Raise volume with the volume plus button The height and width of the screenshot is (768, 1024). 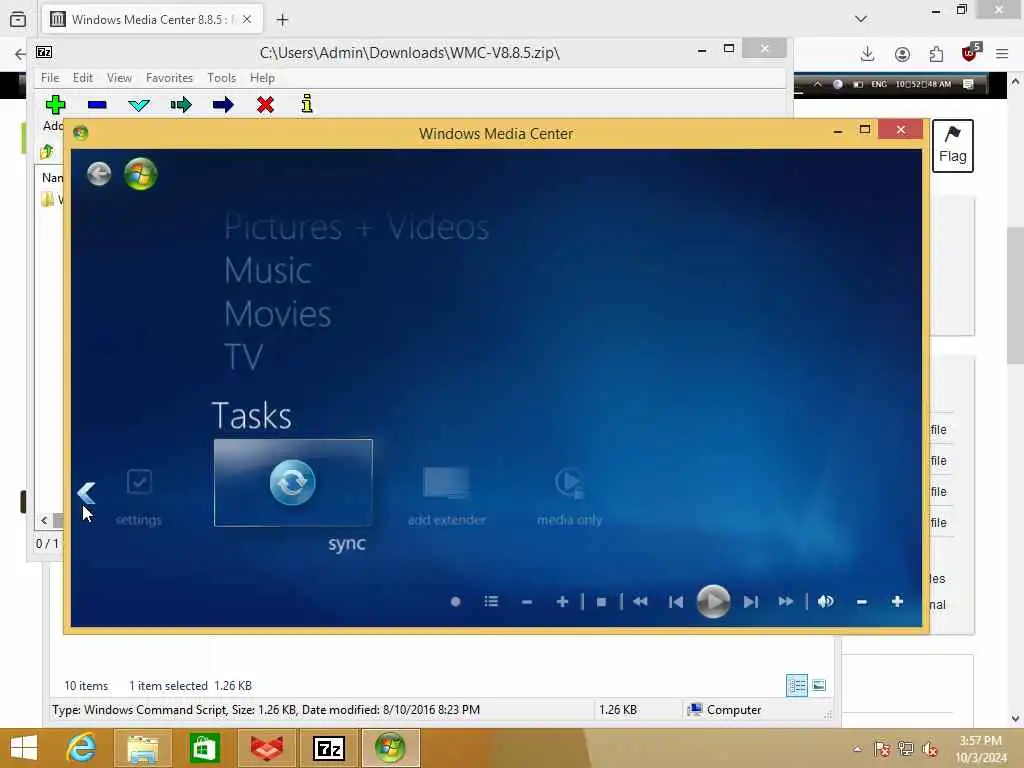tap(897, 601)
